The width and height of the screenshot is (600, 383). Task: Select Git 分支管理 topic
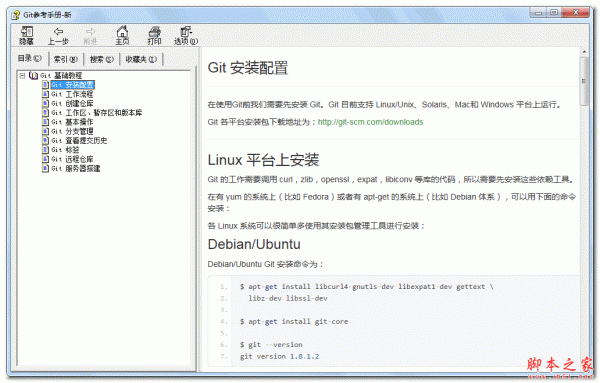tap(72, 131)
